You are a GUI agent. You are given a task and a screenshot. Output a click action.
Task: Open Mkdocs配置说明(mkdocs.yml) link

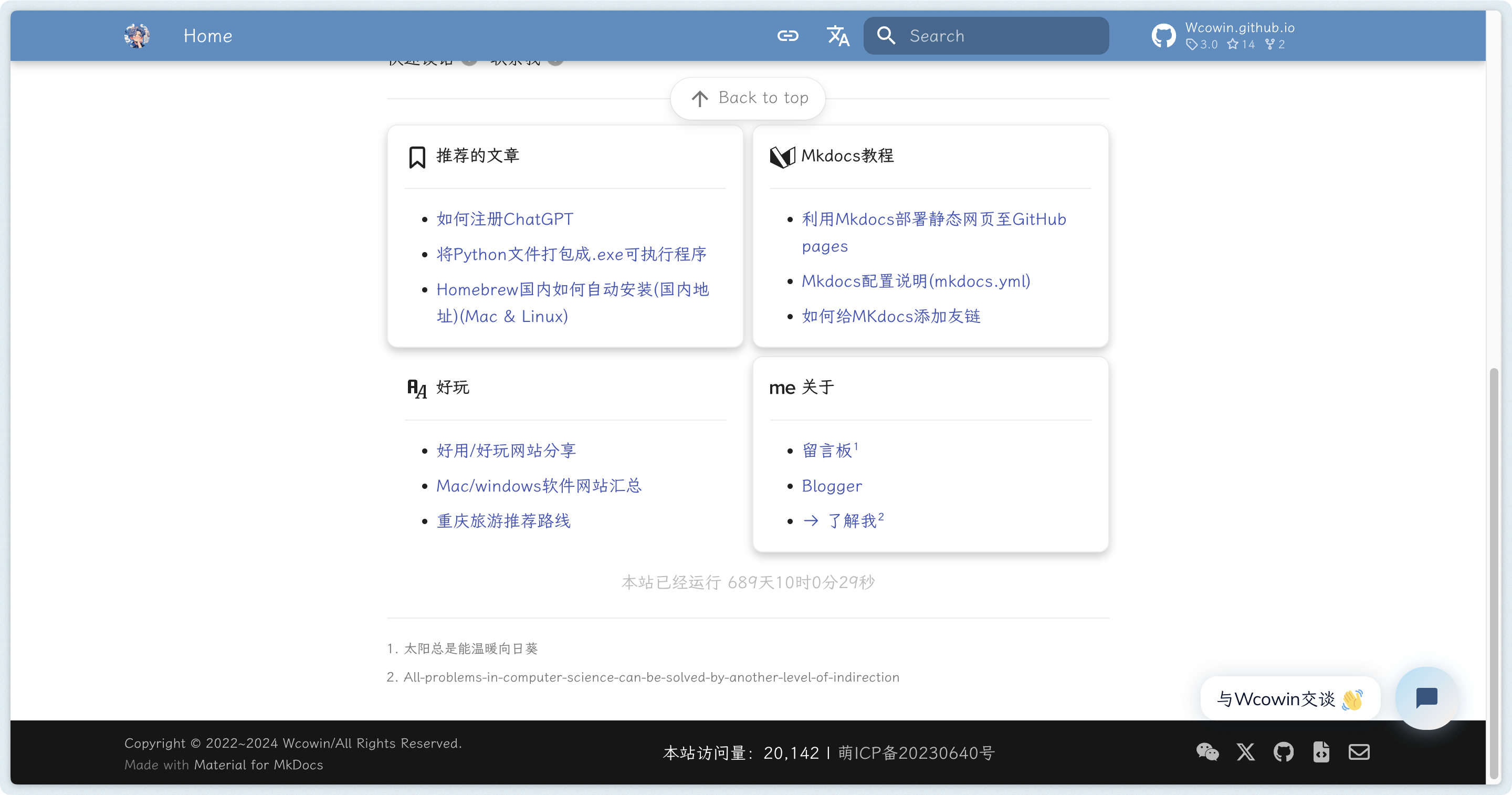pos(916,281)
